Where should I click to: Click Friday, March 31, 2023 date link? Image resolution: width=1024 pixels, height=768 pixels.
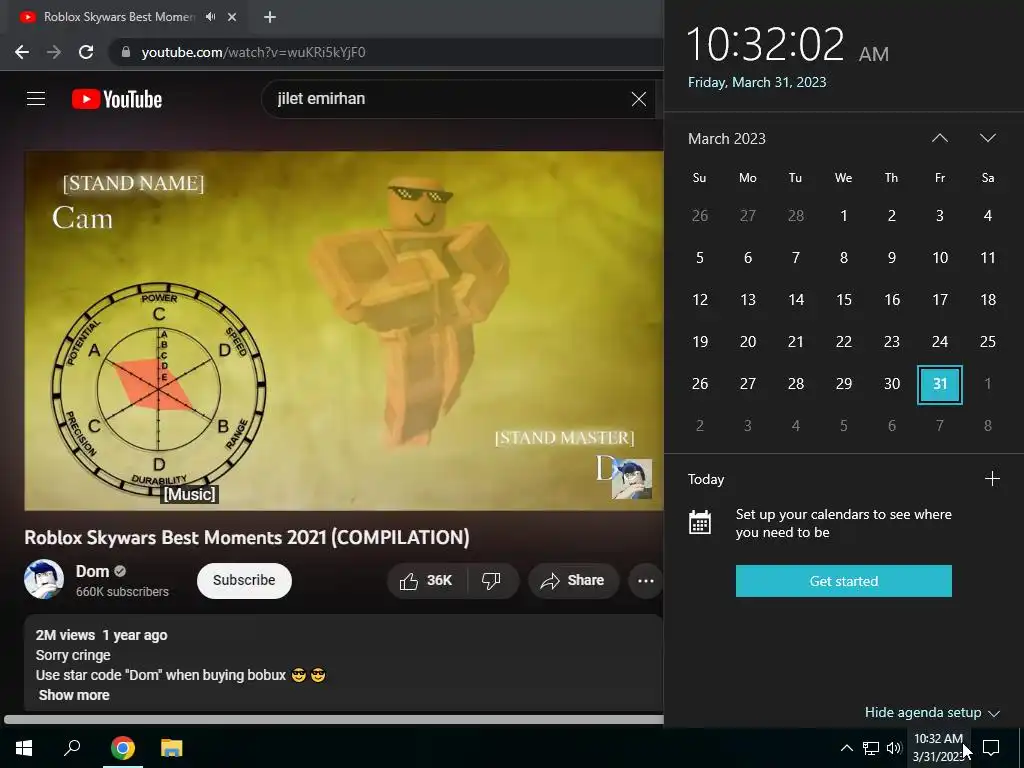point(757,82)
